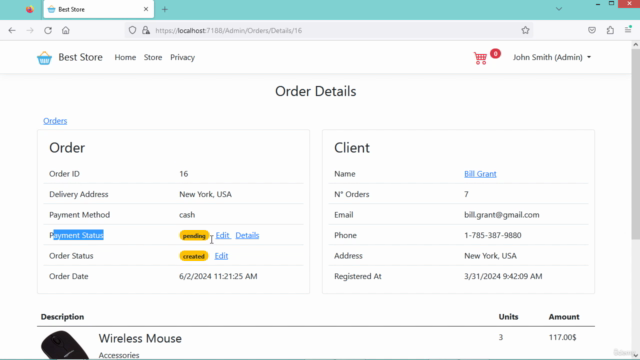Open the Pocket save icon
This screenshot has height=360, width=640.
(x=592, y=30)
